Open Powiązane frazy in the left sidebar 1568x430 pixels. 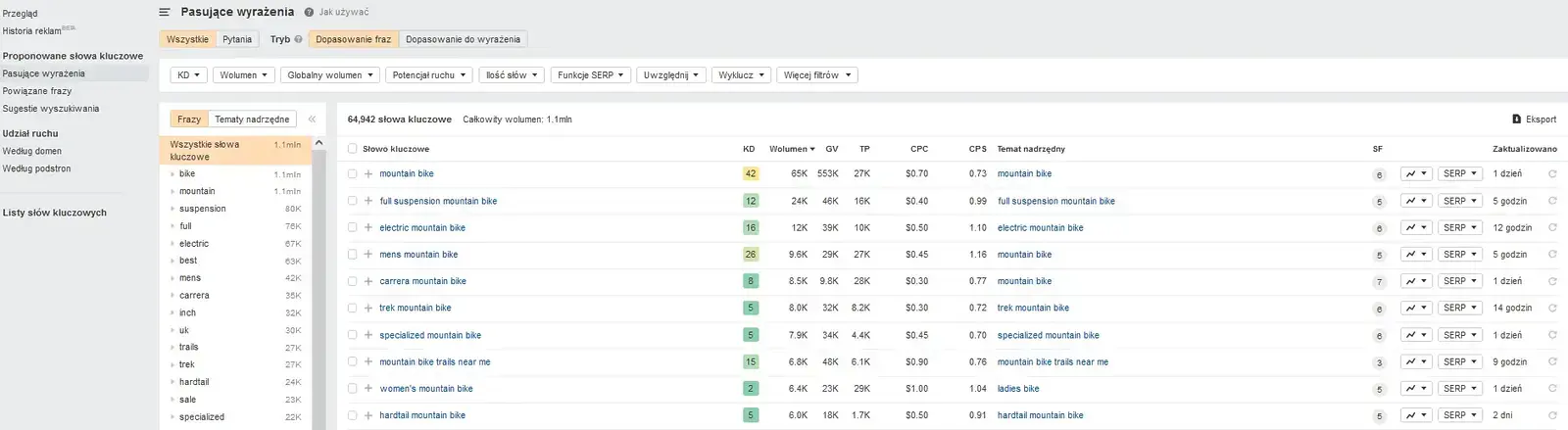[x=37, y=91]
